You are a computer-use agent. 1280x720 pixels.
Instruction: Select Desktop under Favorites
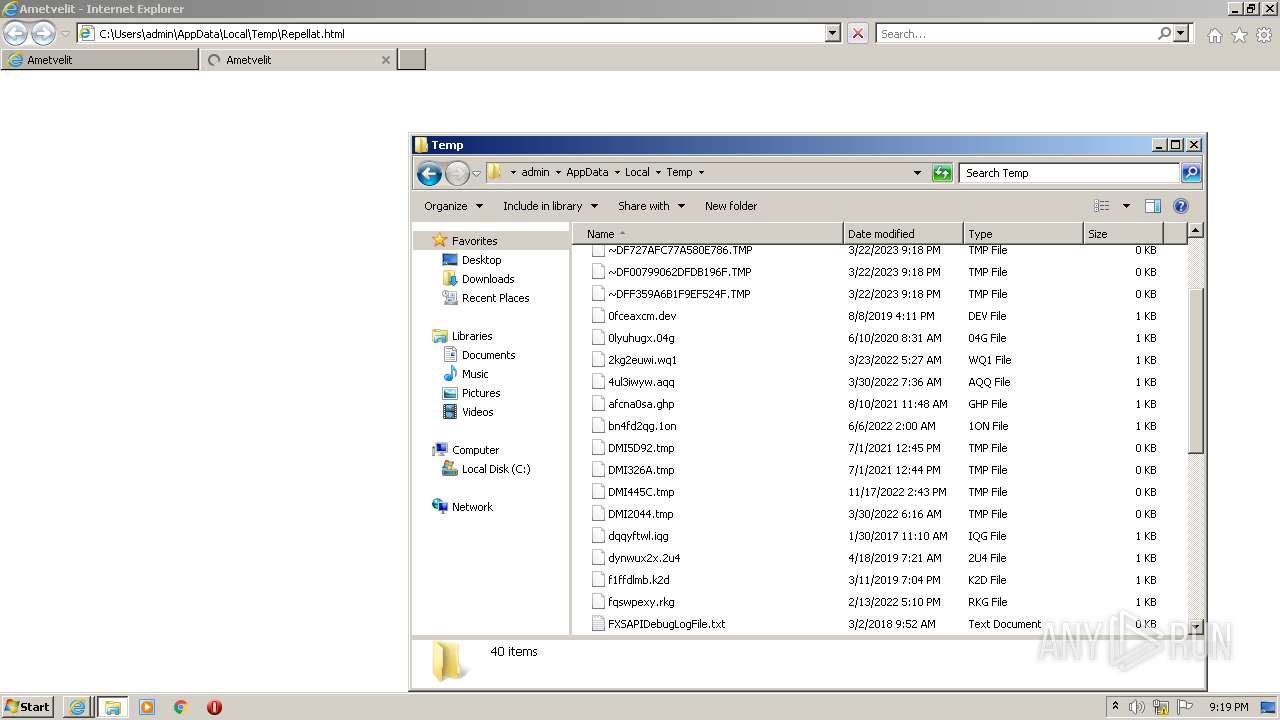tap(481, 260)
